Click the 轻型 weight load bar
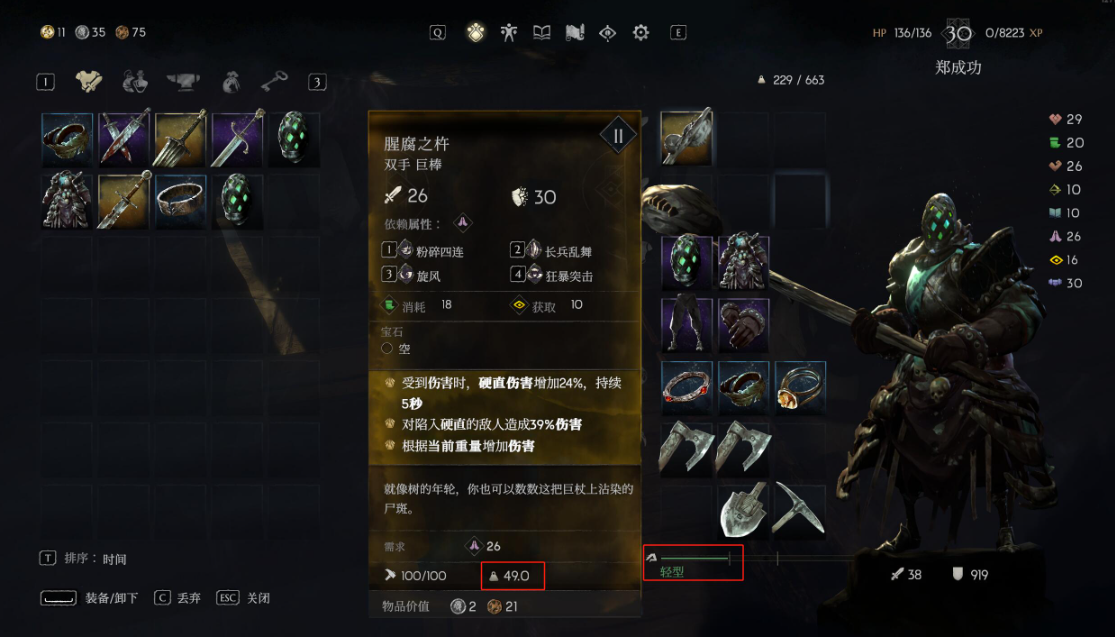 693,562
